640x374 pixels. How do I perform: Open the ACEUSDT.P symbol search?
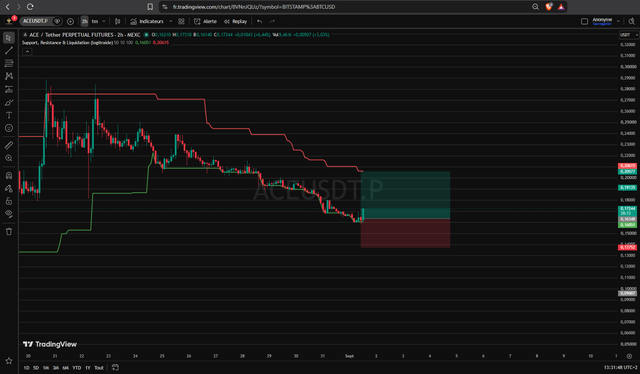pos(35,21)
